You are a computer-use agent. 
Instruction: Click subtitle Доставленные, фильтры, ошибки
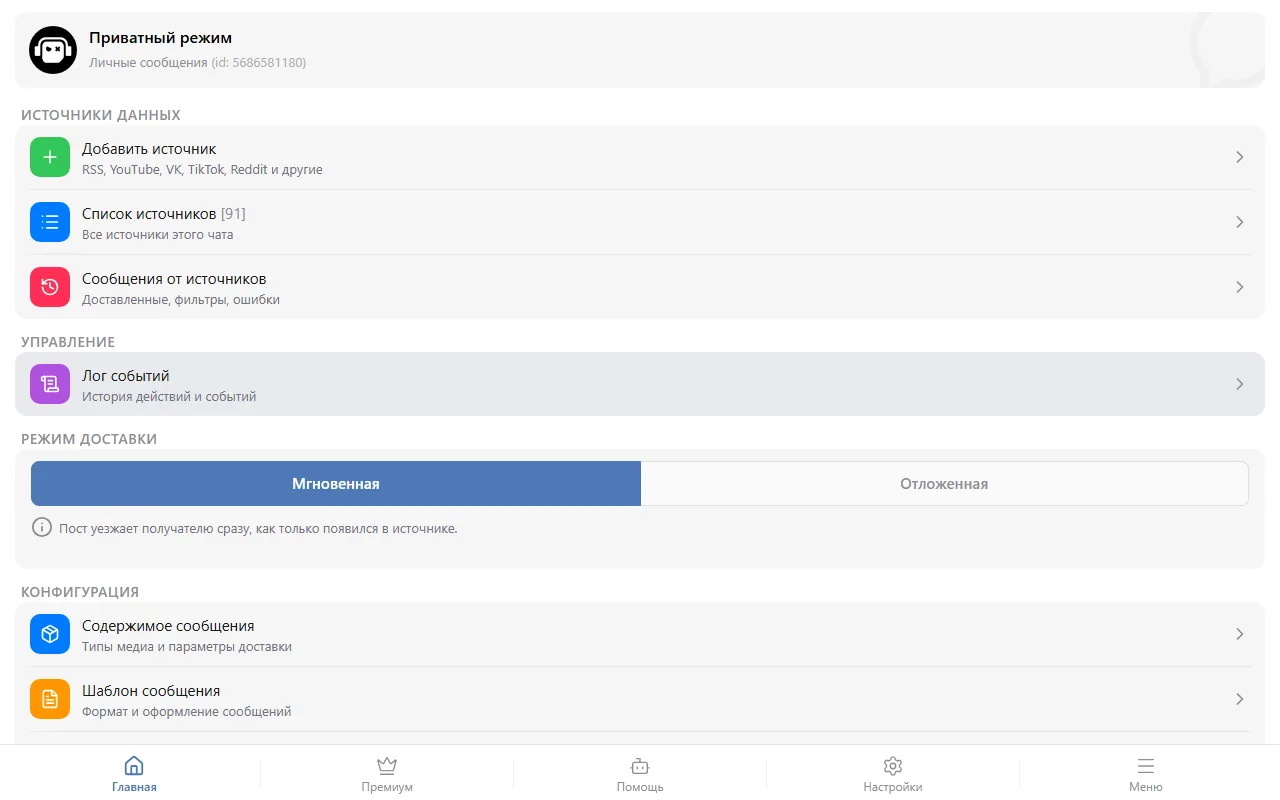click(x=181, y=300)
